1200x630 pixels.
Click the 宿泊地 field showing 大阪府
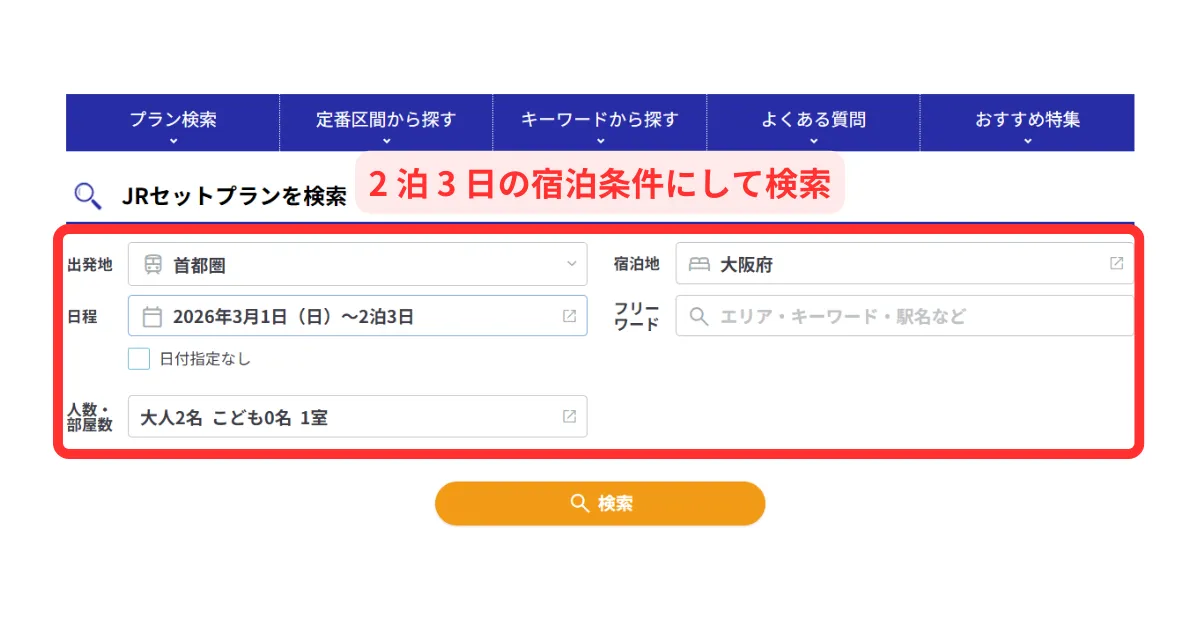(x=900, y=265)
